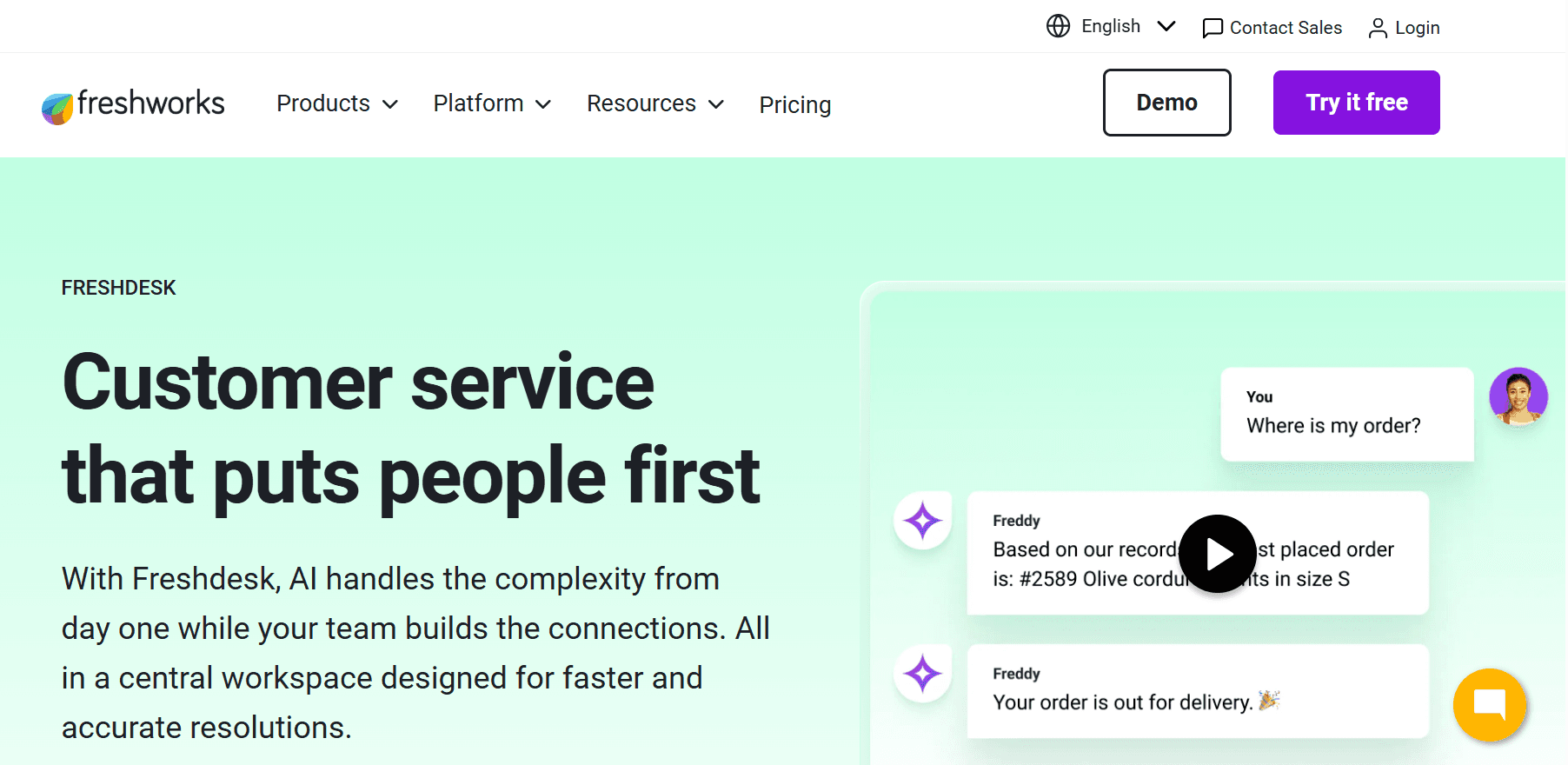Click the Products chevron arrow
The height and width of the screenshot is (765, 1568).
390,104
